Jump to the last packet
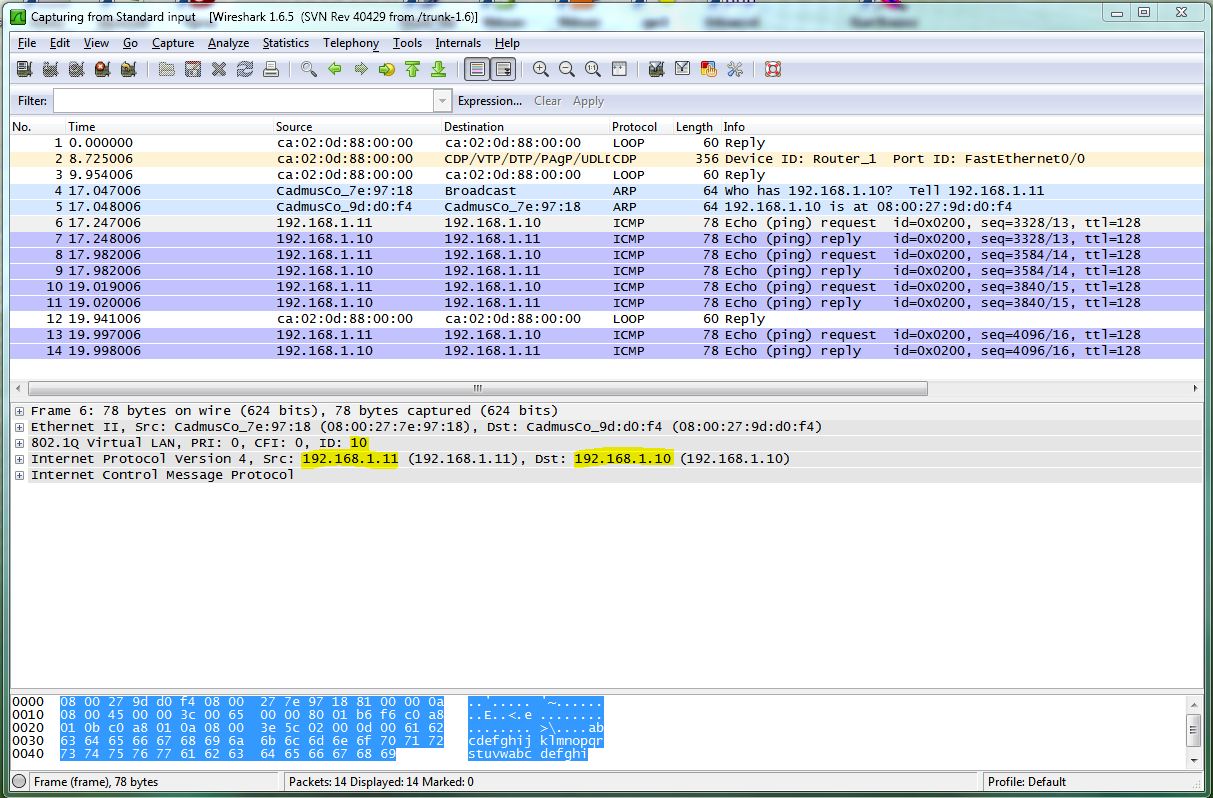 click(438, 69)
